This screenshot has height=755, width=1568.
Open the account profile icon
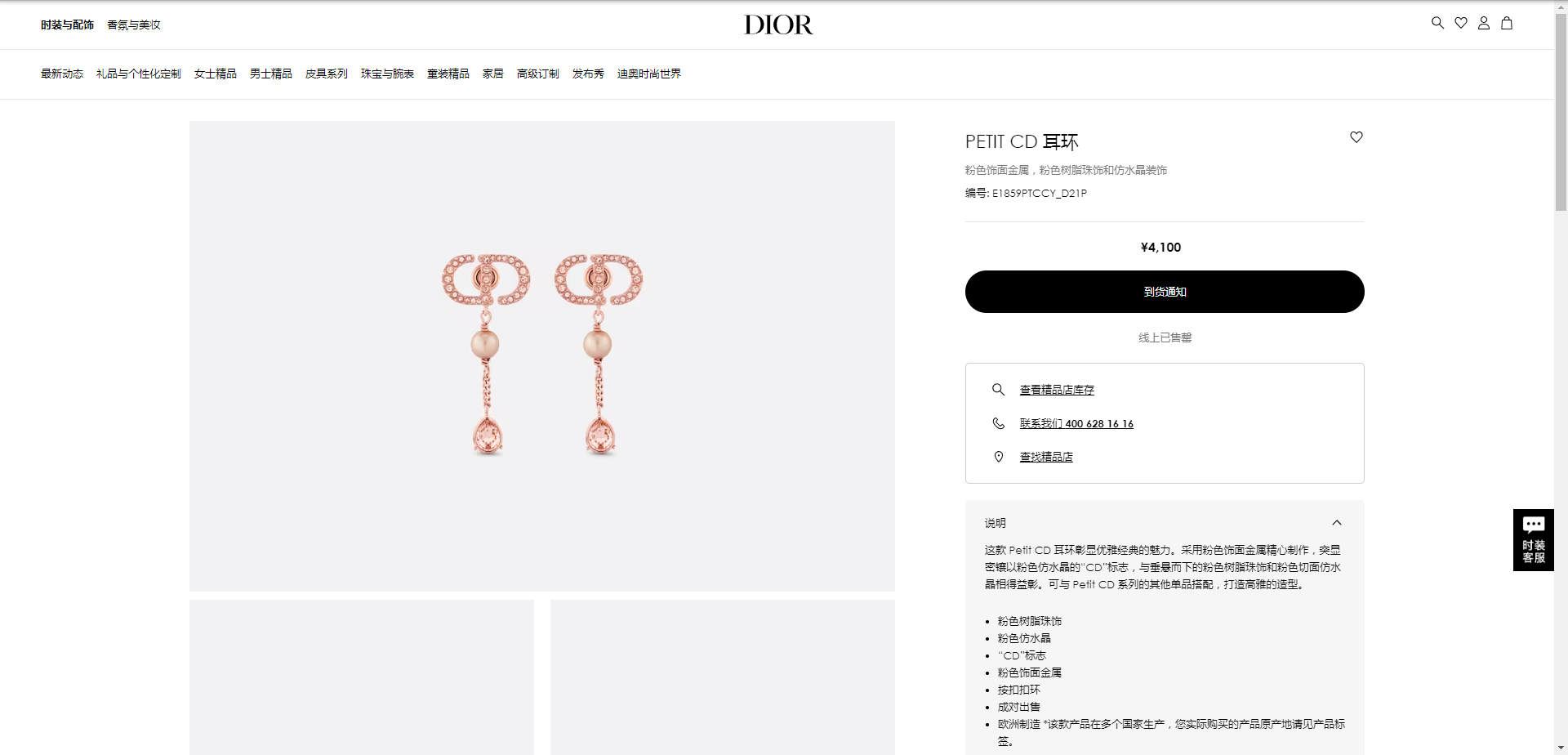tap(1484, 23)
